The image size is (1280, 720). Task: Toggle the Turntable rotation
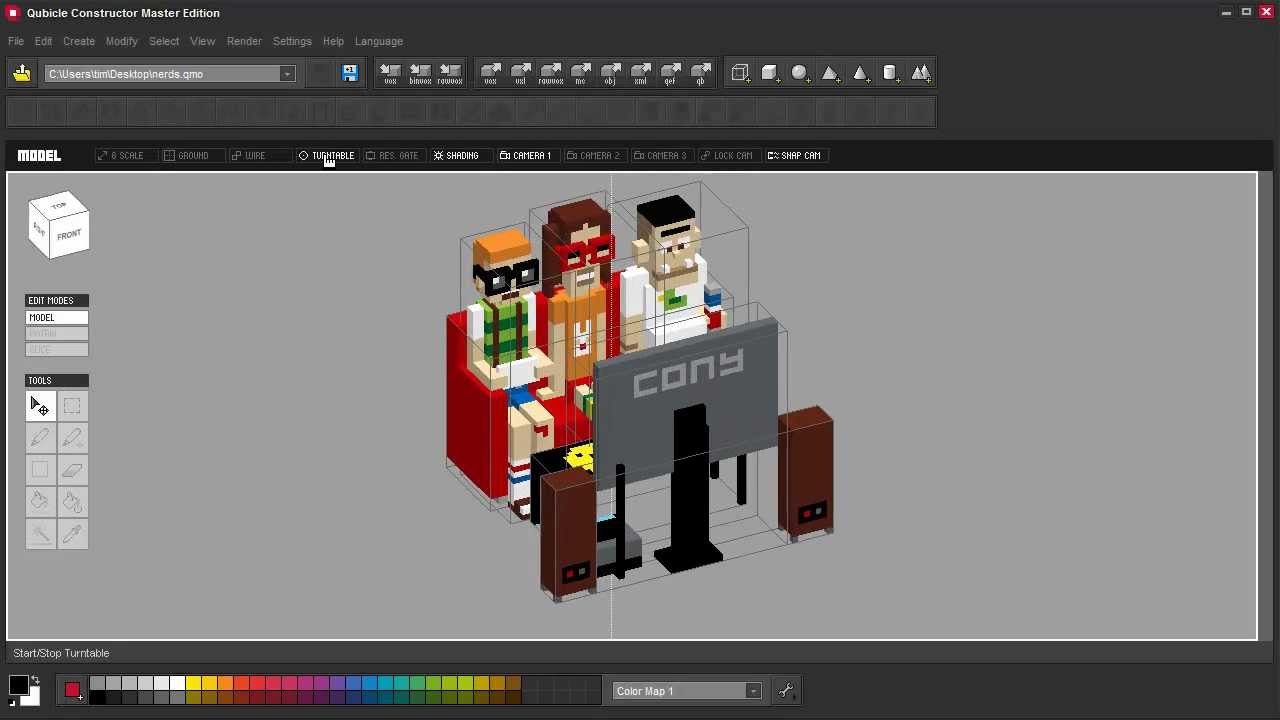326,155
